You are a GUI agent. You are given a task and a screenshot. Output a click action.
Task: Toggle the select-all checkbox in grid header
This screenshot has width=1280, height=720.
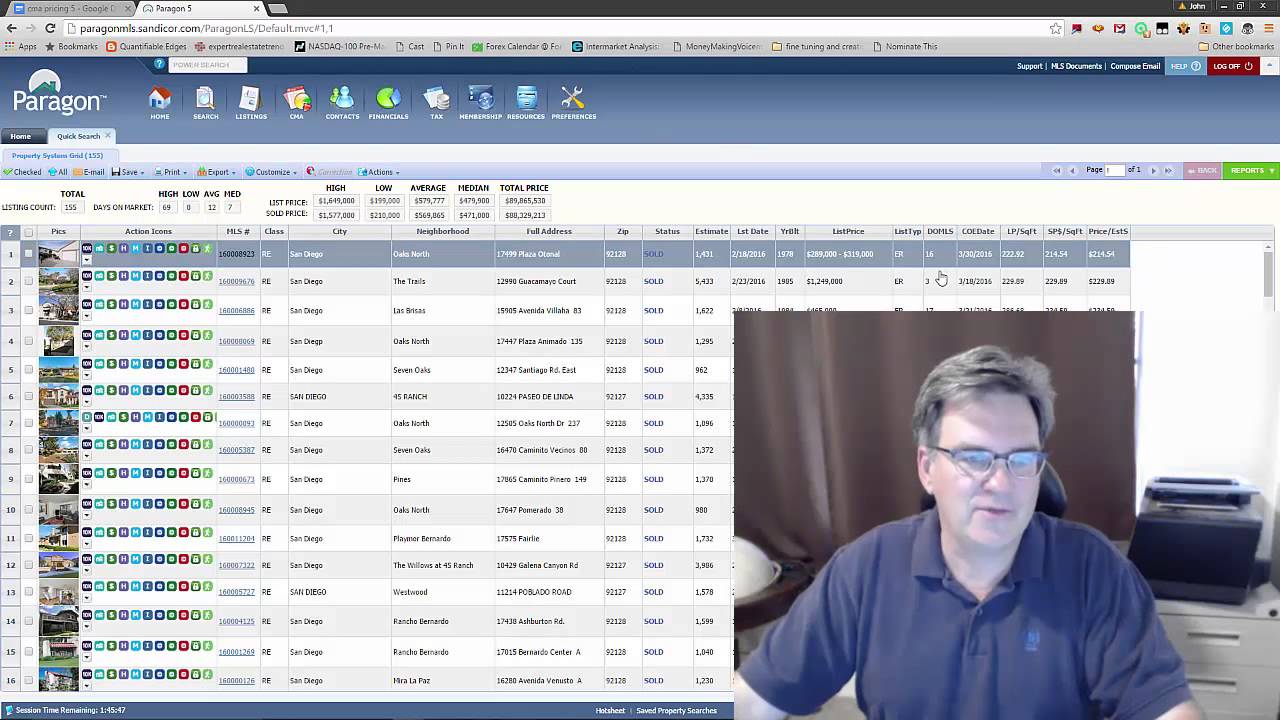(x=28, y=232)
